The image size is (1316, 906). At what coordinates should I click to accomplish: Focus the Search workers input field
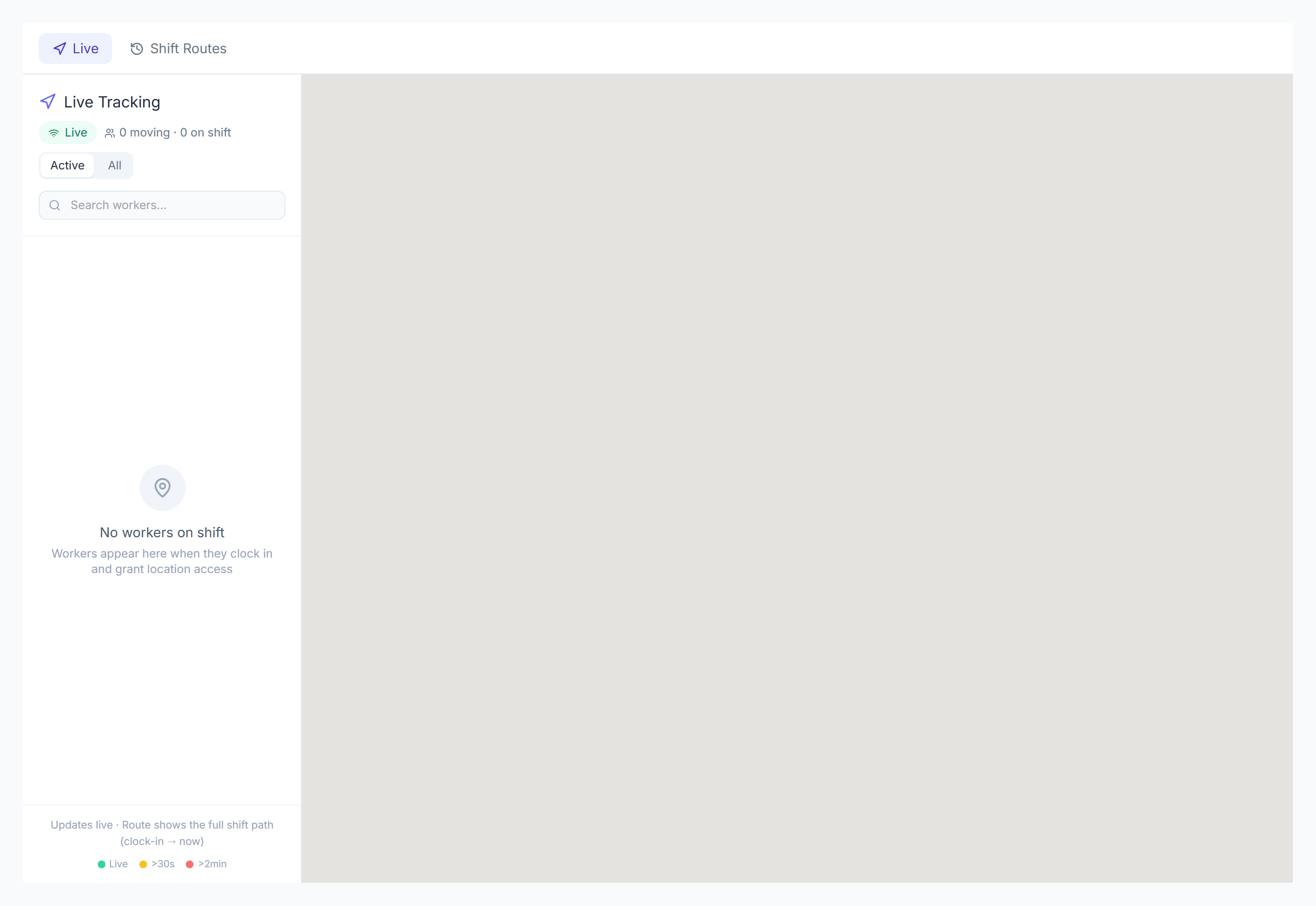coord(162,206)
